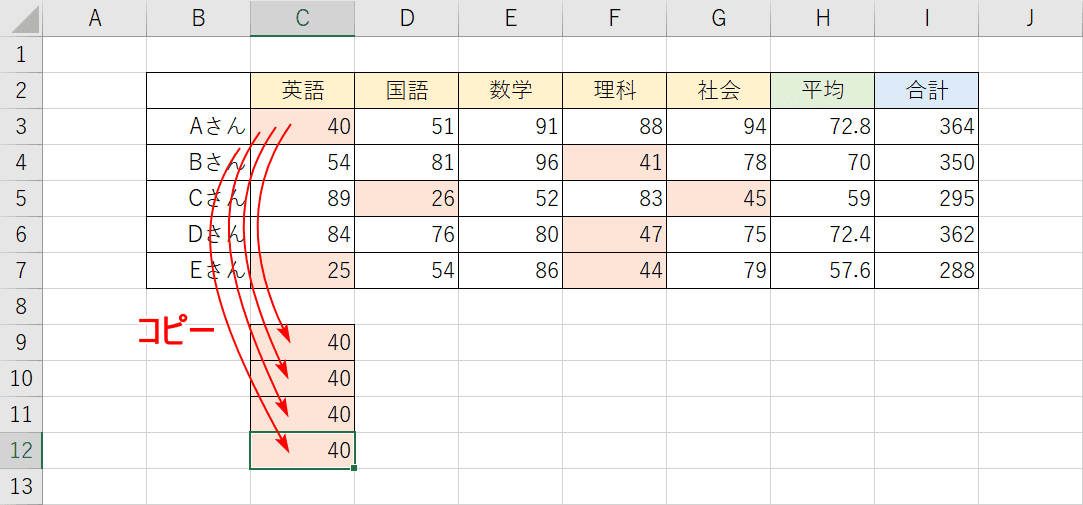Select row 11 header
This screenshot has height=505, width=1083.
[x=21, y=415]
